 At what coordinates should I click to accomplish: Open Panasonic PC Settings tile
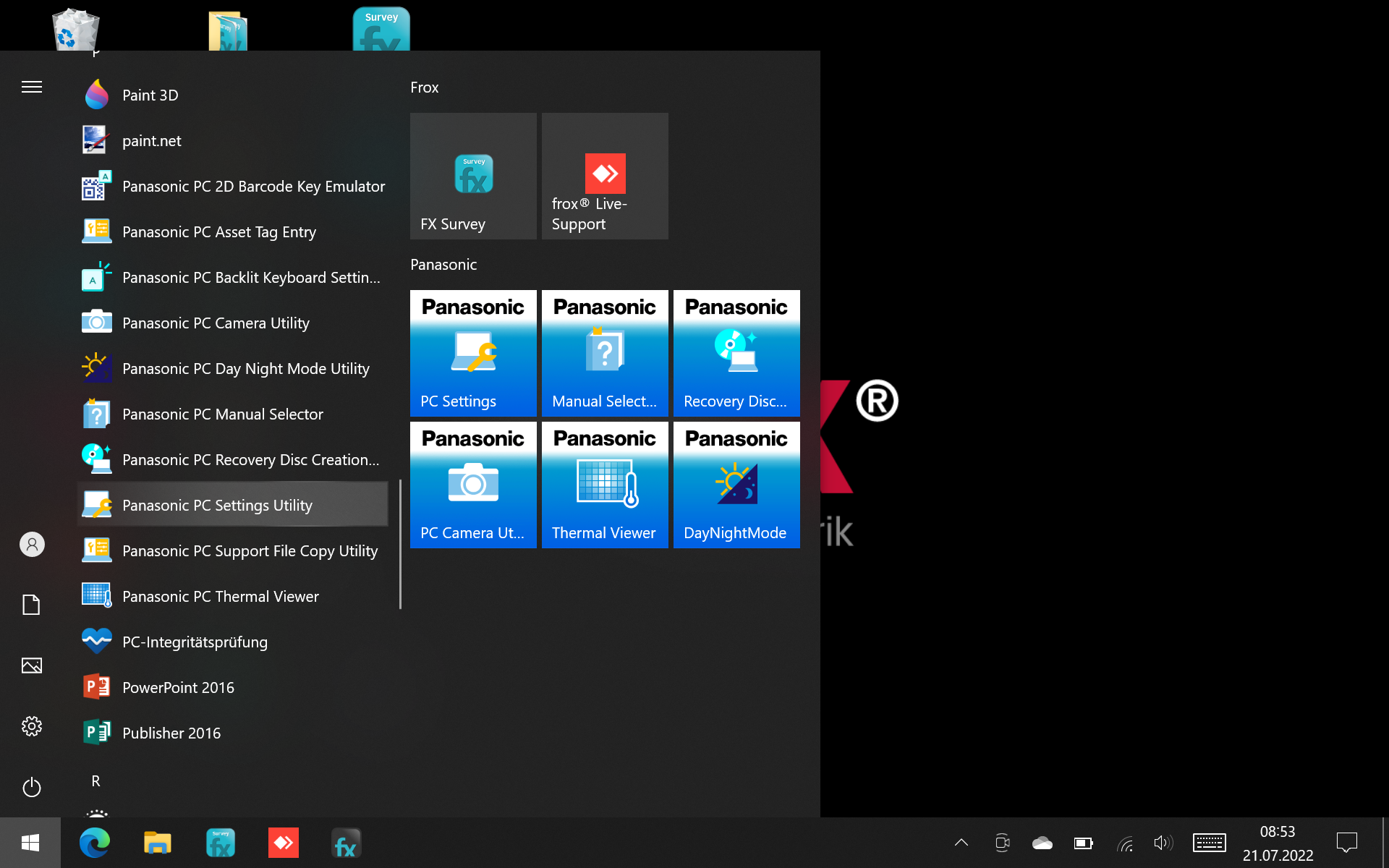tap(473, 353)
